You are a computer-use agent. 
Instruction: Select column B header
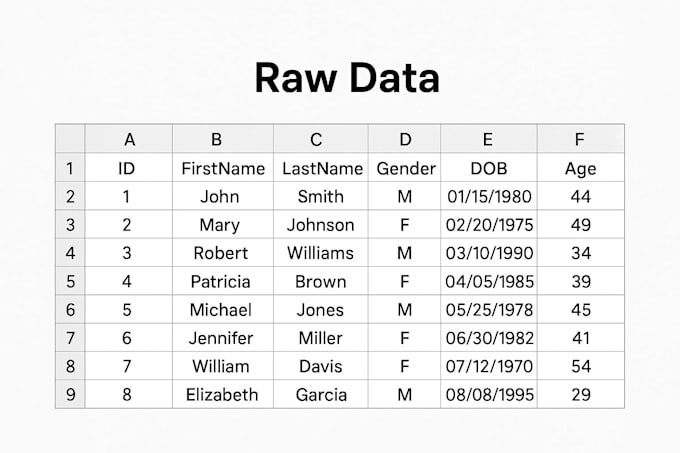pyautogui.click(x=223, y=139)
